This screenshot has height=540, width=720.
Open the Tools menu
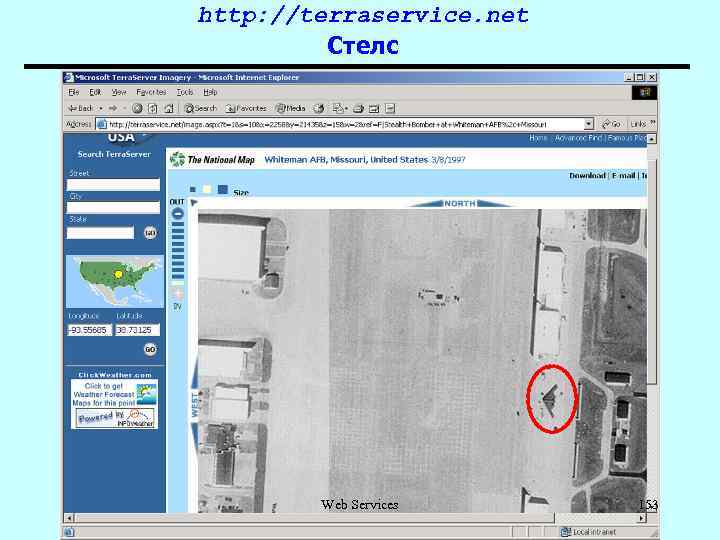pyautogui.click(x=185, y=92)
